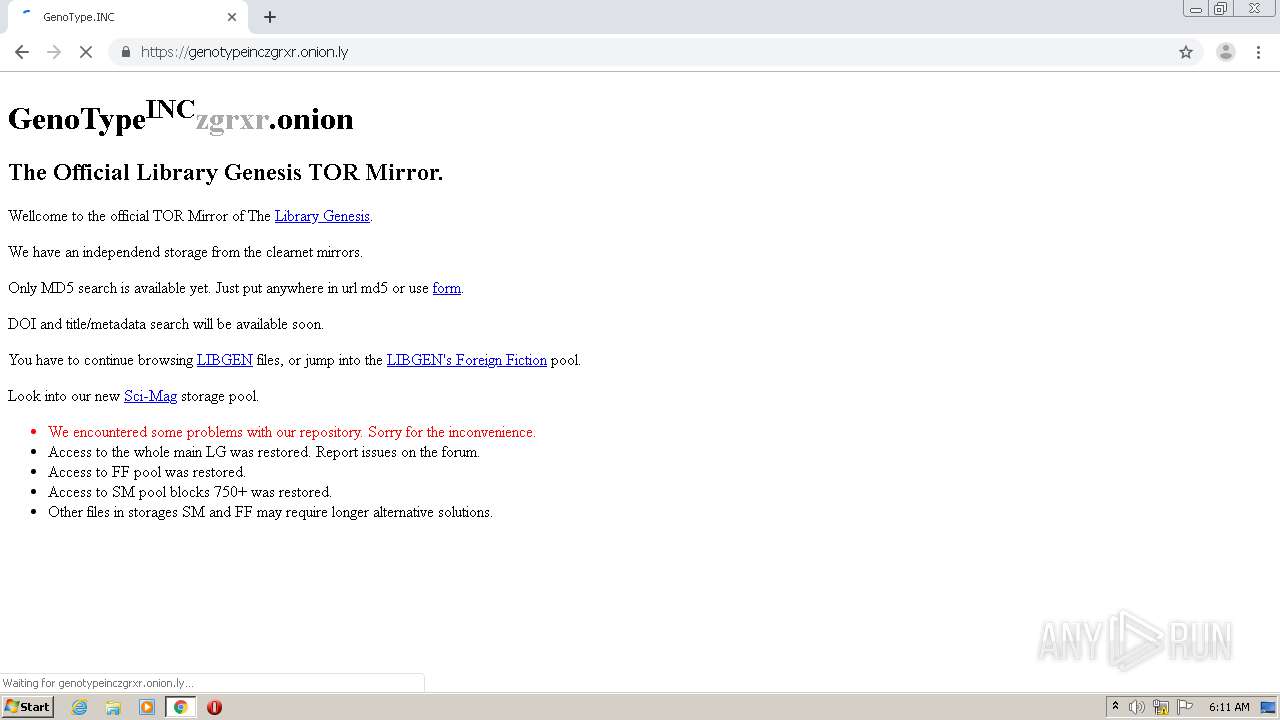Click 'DOI and title/metadata search' sentence

[x=166, y=324]
